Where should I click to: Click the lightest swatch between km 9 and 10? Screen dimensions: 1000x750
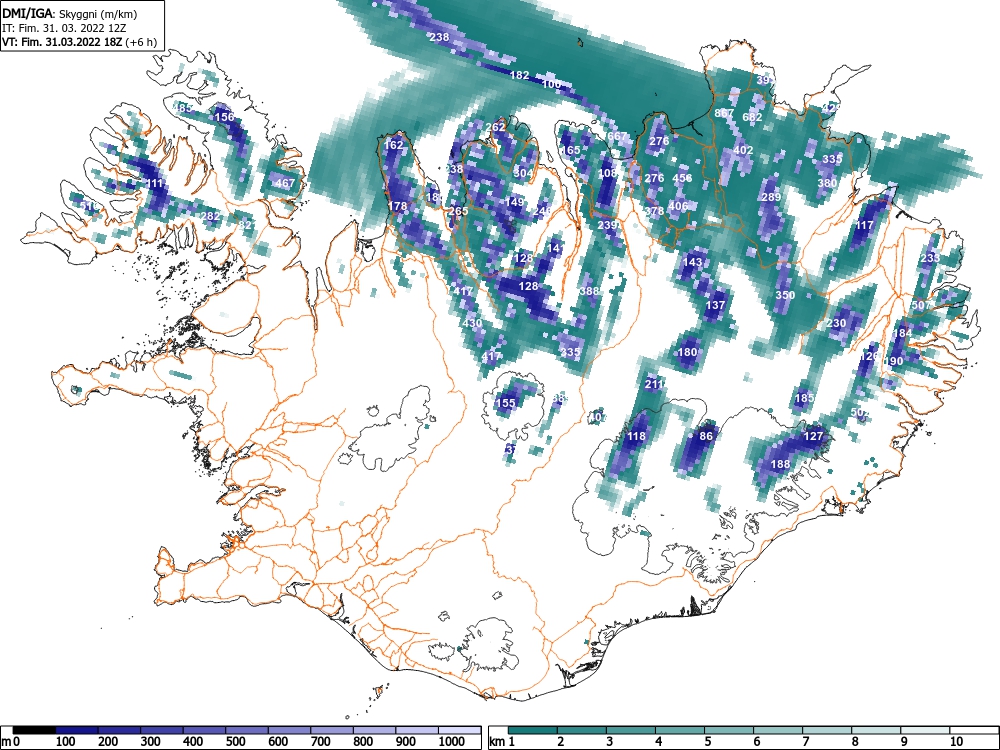(925, 730)
